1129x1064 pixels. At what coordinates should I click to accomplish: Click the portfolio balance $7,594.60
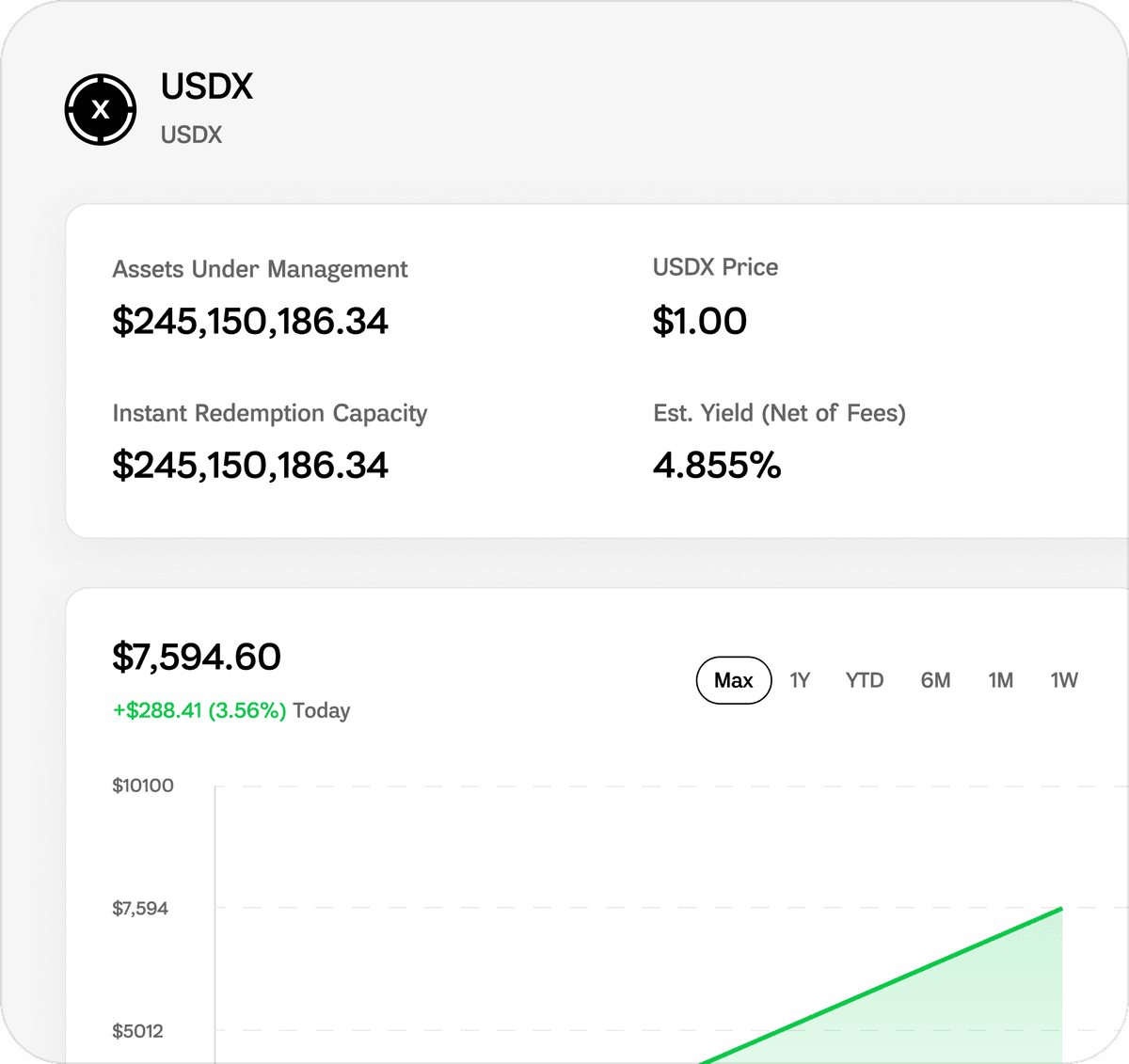pyautogui.click(x=196, y=656)
